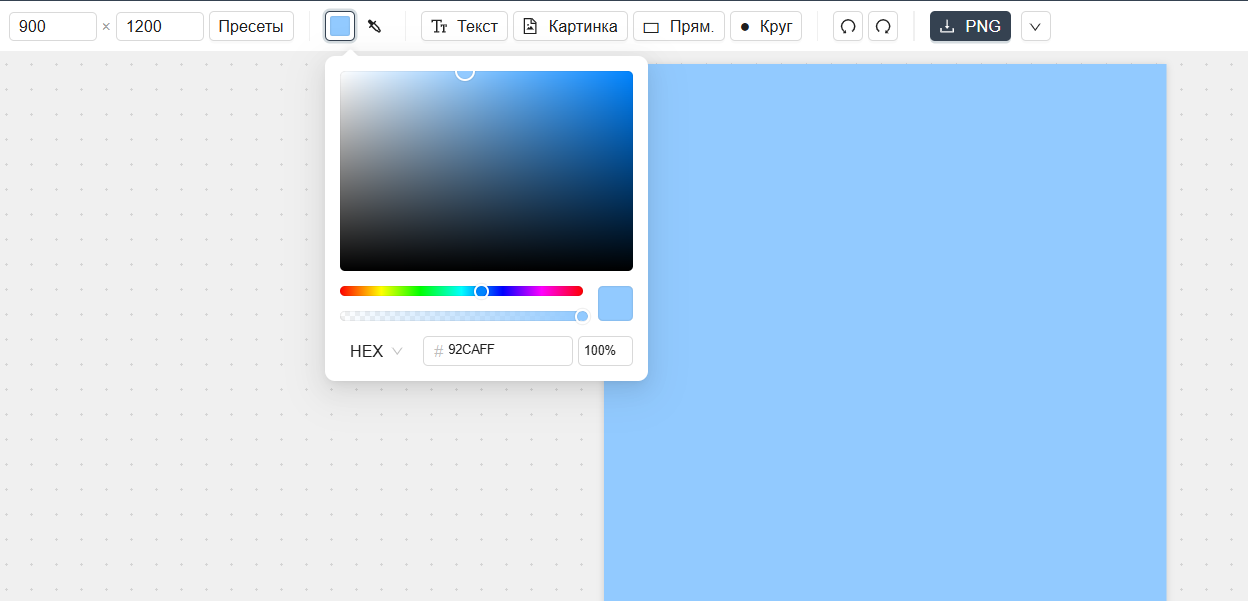Click the eyedropper color picker icon
1248x601 pixels.
(x=375, y=26)
